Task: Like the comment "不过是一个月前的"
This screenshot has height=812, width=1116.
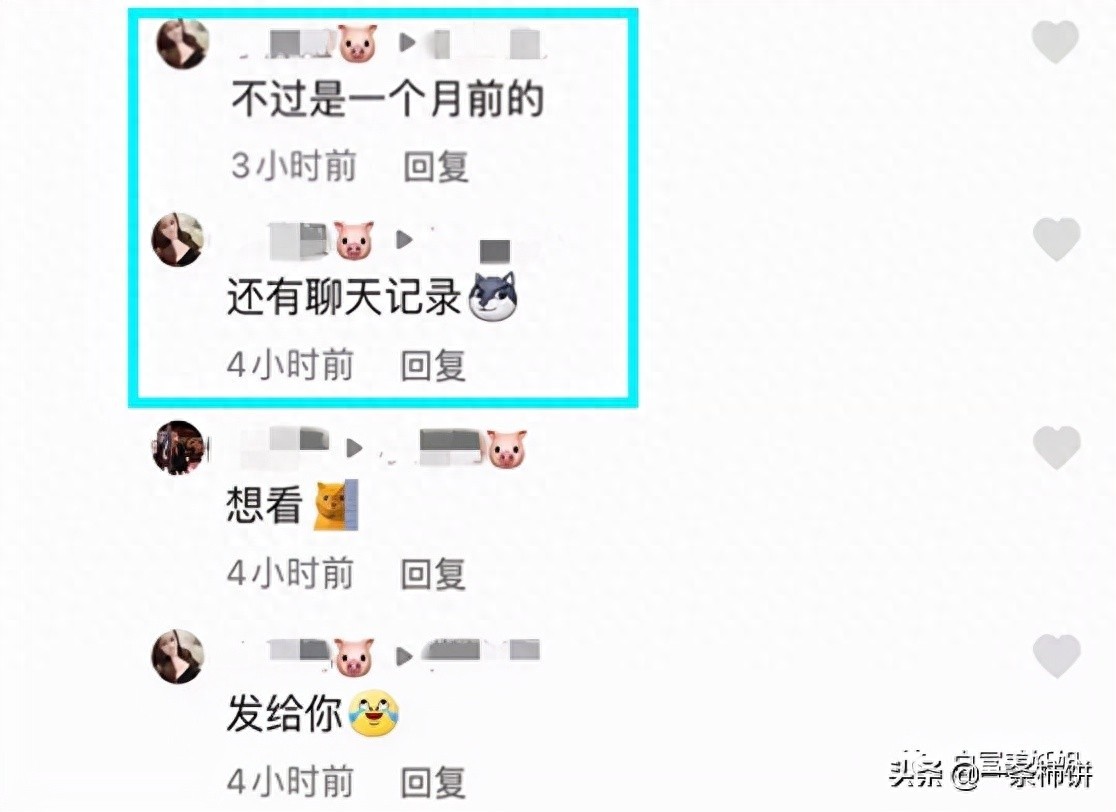Action: (1056, 41)
